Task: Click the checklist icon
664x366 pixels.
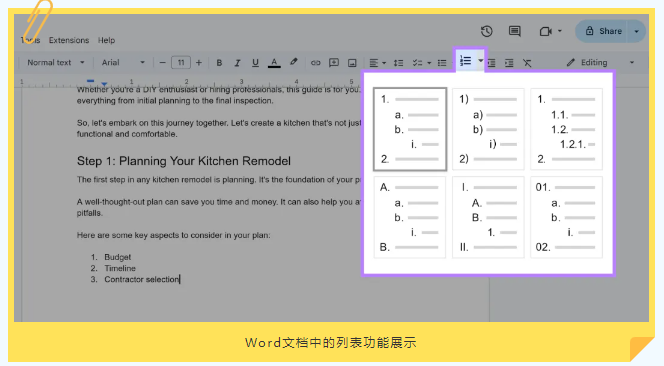Action: (x=418, y=63)
